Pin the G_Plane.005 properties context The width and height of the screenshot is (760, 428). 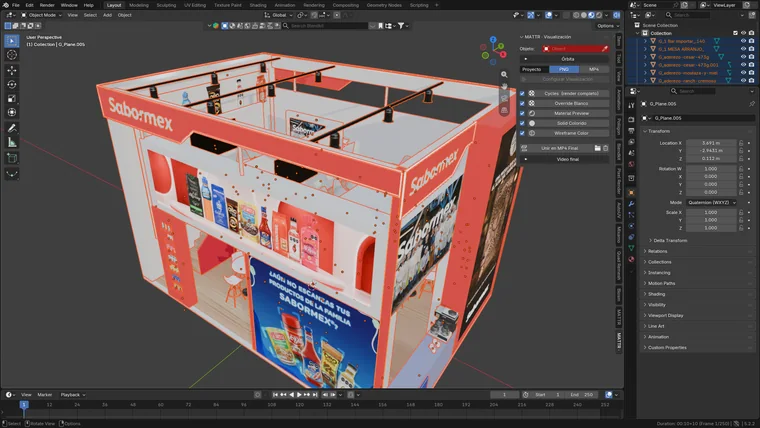[751, 104]
